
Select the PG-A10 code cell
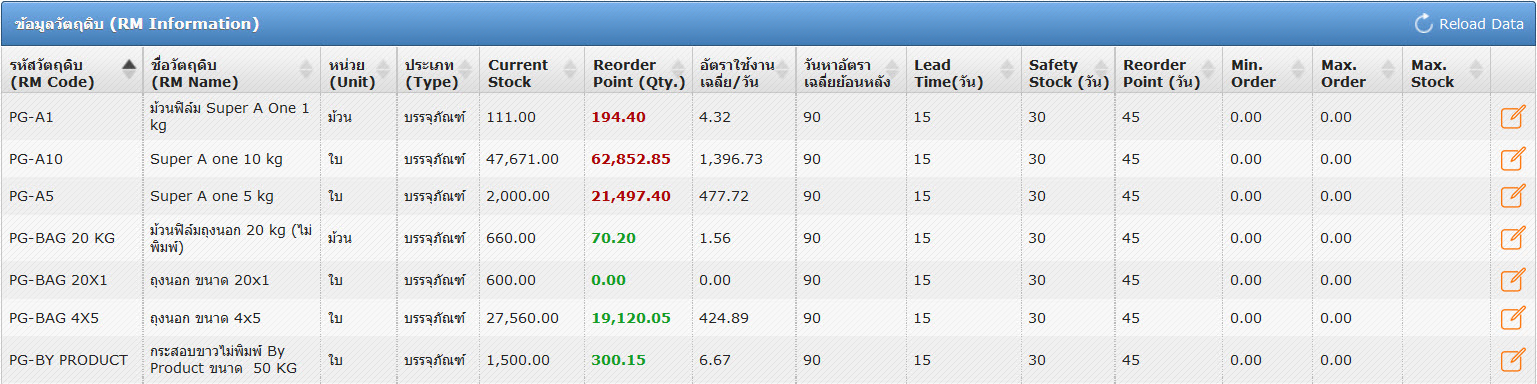point(72,159)
